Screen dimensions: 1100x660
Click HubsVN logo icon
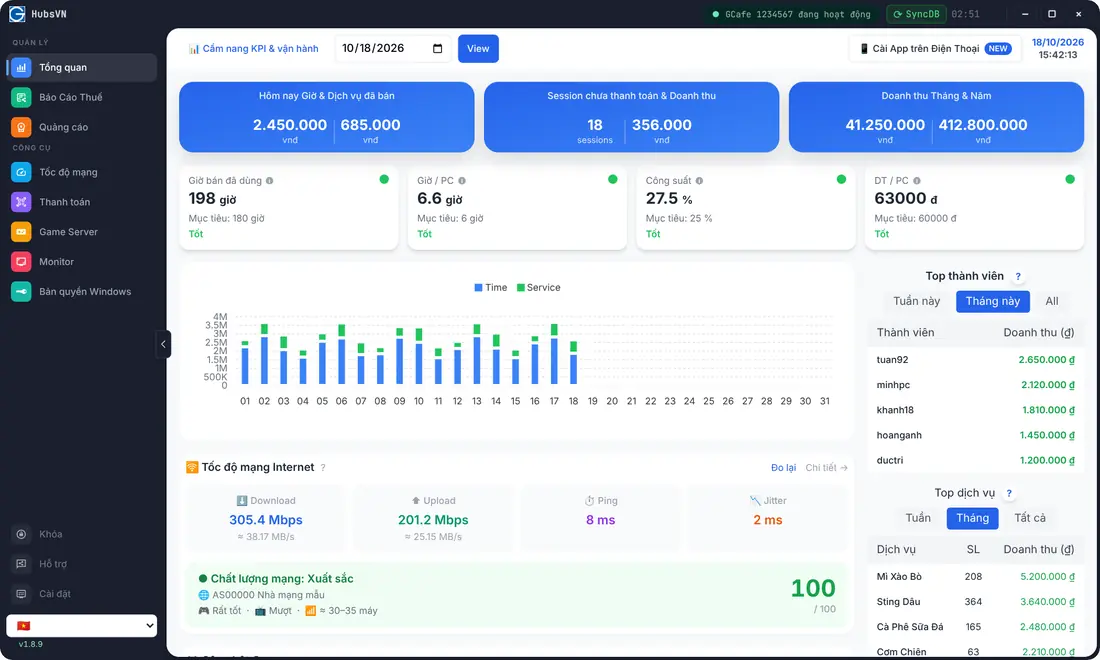17,13
